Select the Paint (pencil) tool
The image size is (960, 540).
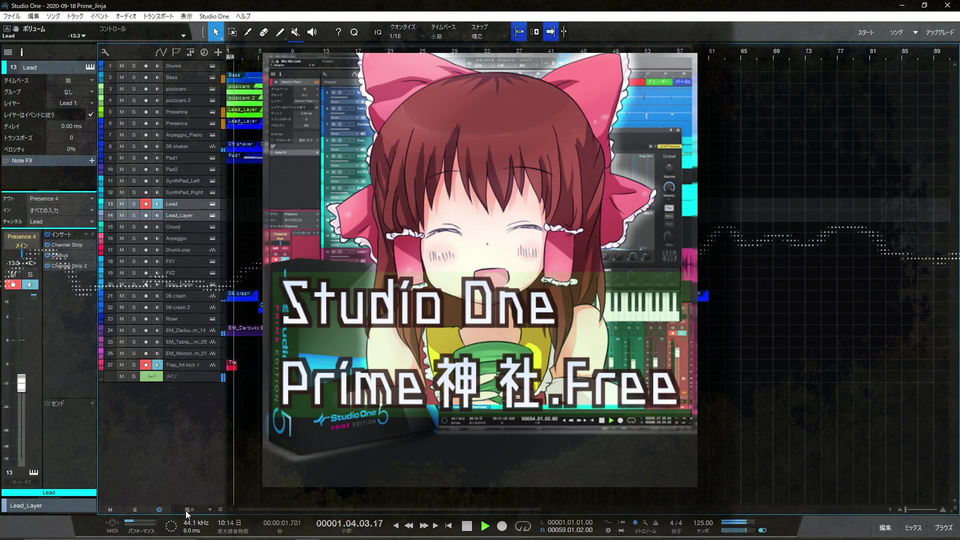point(248,32)
